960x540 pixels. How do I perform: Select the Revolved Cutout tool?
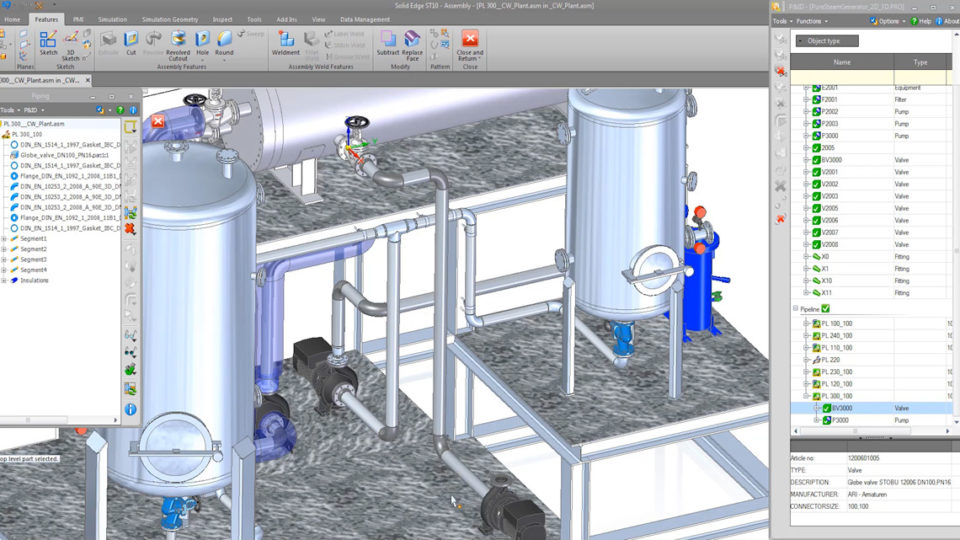coord(178,43)
